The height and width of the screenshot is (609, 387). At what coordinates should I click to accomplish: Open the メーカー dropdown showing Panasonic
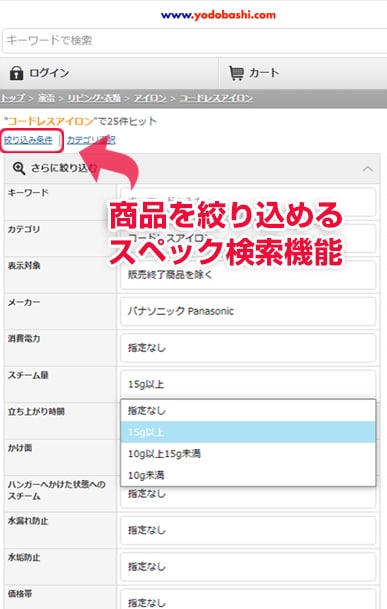[x=248, y=311]
